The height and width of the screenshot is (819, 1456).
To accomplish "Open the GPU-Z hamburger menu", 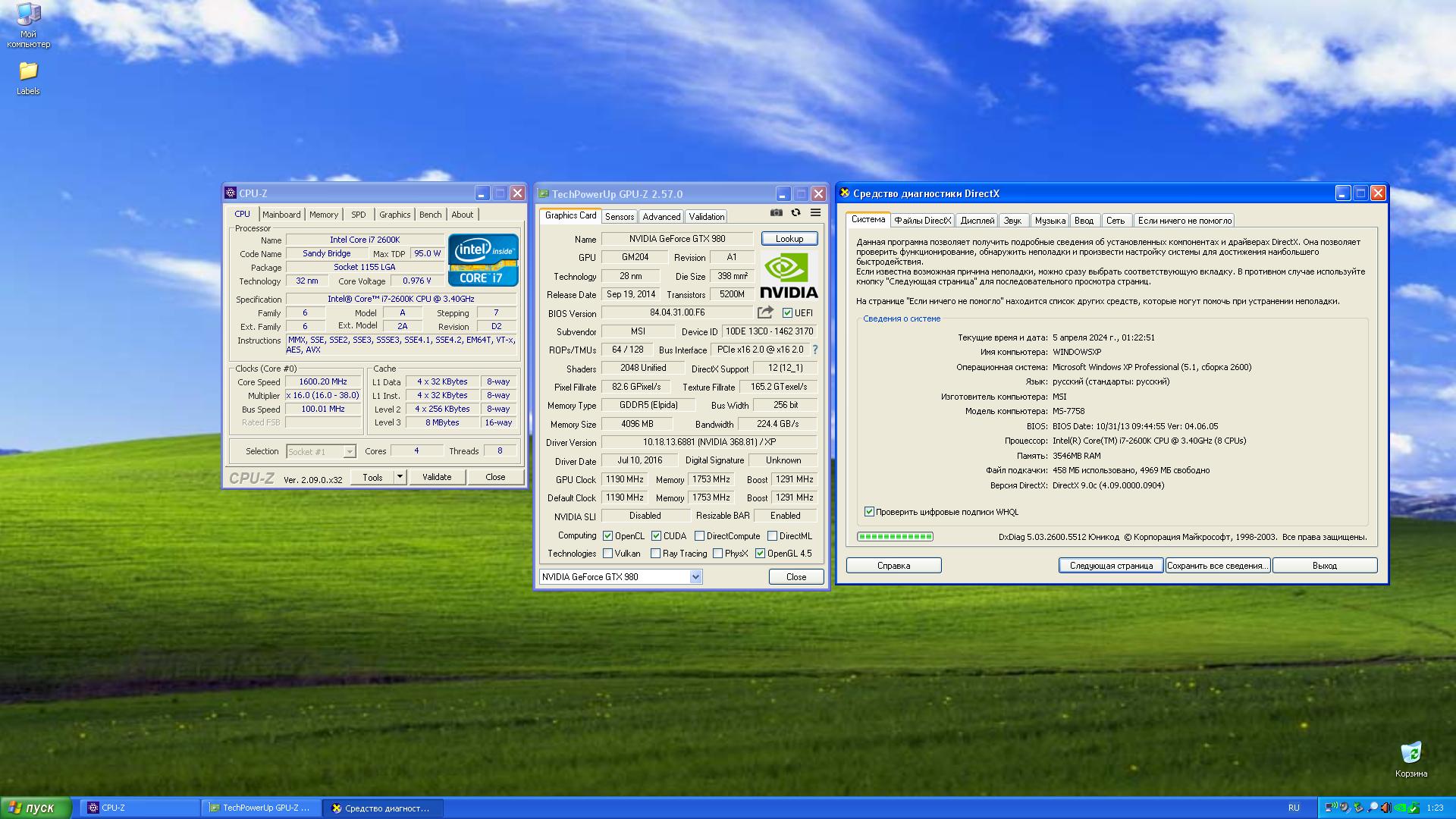I will pos(815,213).
